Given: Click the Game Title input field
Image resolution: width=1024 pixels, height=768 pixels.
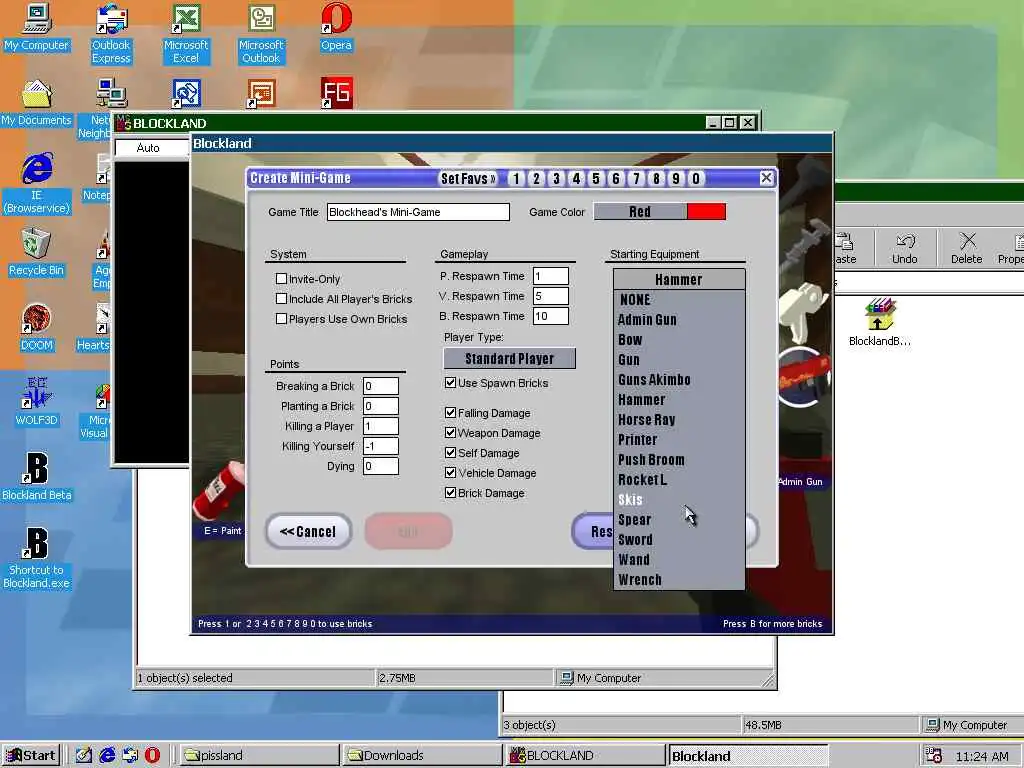Looking at the screenshot, I should (x=418, y=212).
